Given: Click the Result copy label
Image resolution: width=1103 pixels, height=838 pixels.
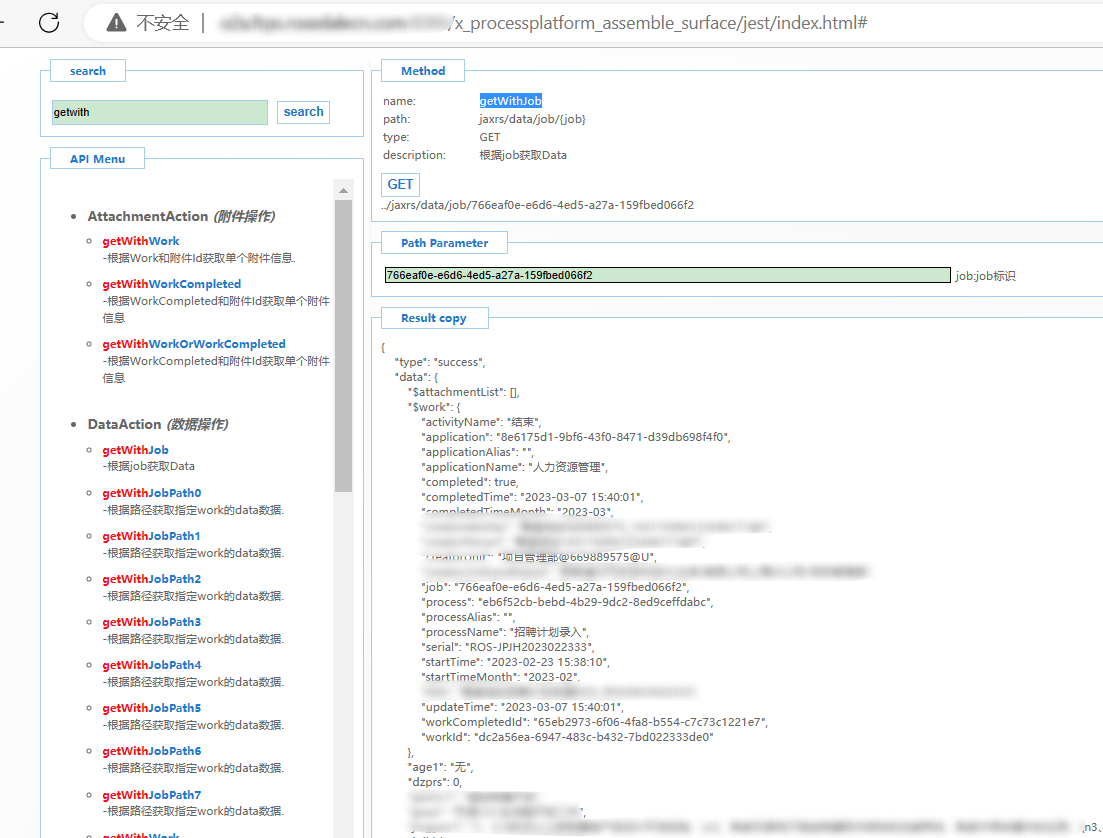Looking at the screenshot, I should click(434, 318).
